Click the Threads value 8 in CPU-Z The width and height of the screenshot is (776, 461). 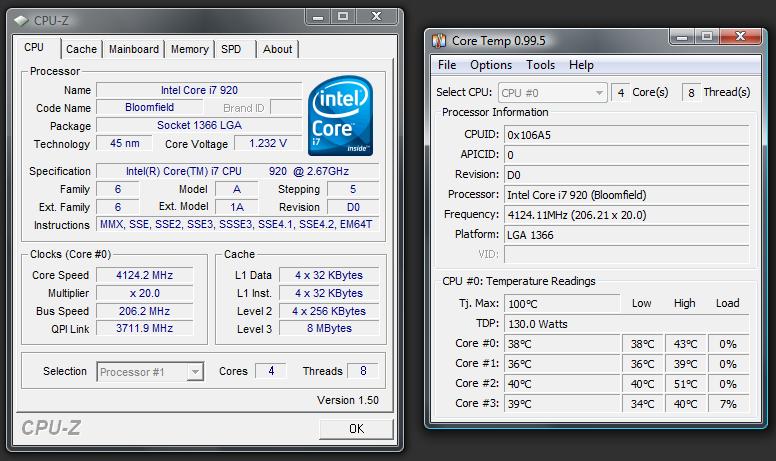[363, 371]
